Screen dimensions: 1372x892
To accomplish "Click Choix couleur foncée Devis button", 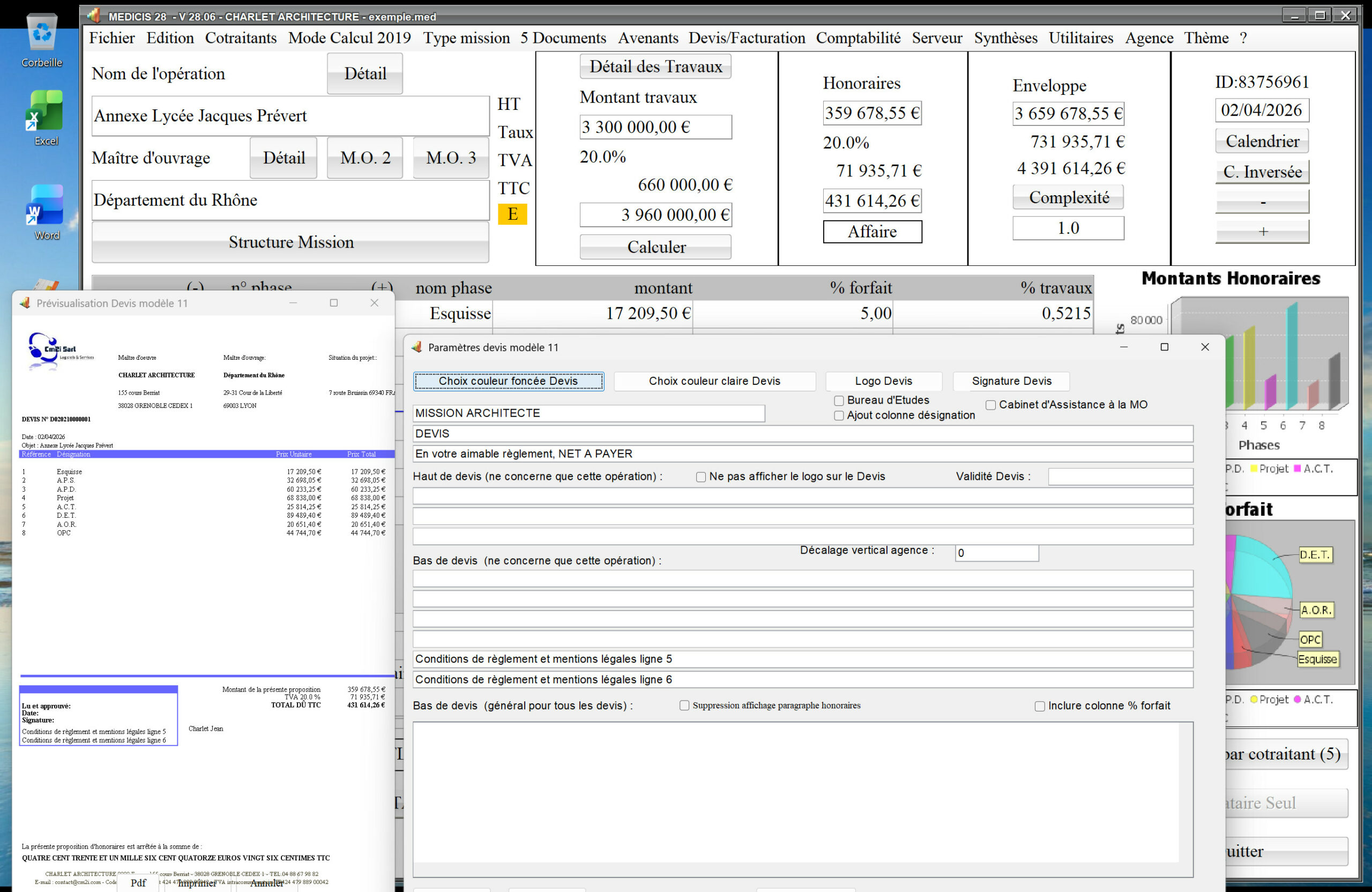I will [509, 381].
